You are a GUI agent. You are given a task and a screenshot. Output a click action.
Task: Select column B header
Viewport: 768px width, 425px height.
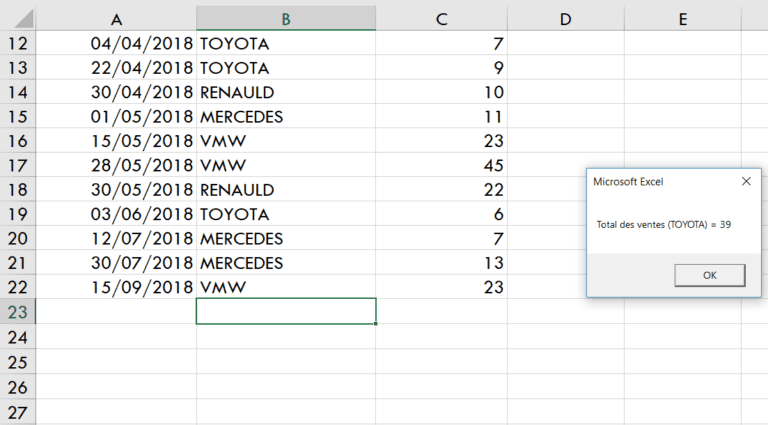click(x=286, y=19)
